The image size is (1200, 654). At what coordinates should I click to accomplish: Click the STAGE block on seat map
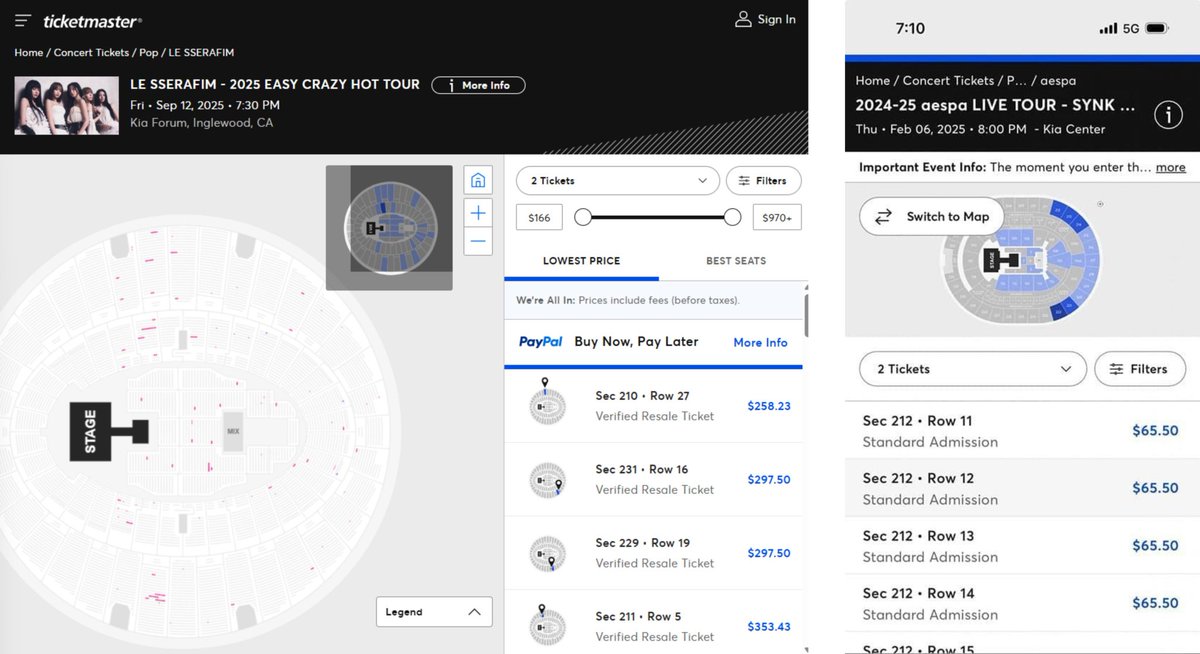[90, 432]
